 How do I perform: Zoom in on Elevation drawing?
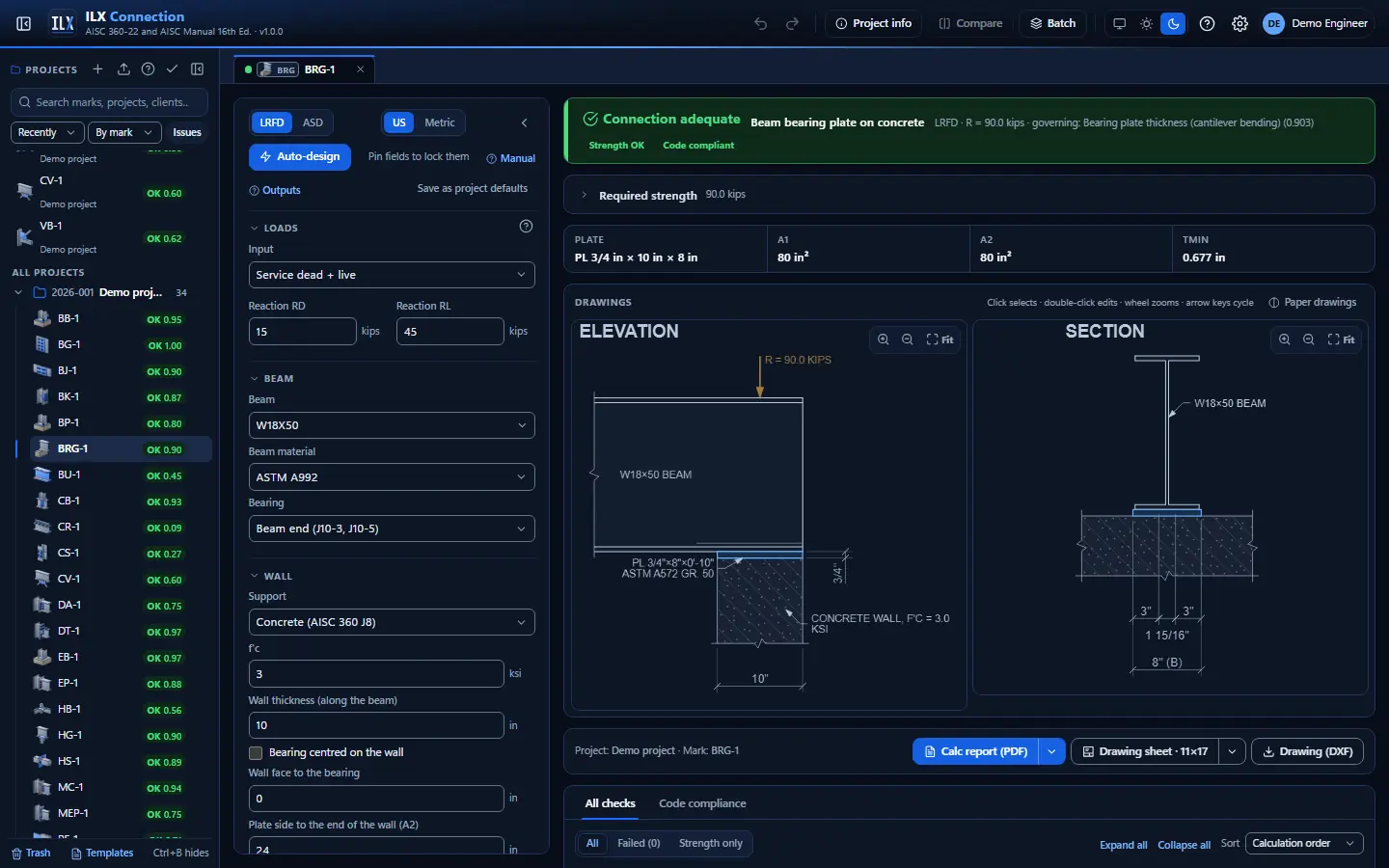(883, 339)
